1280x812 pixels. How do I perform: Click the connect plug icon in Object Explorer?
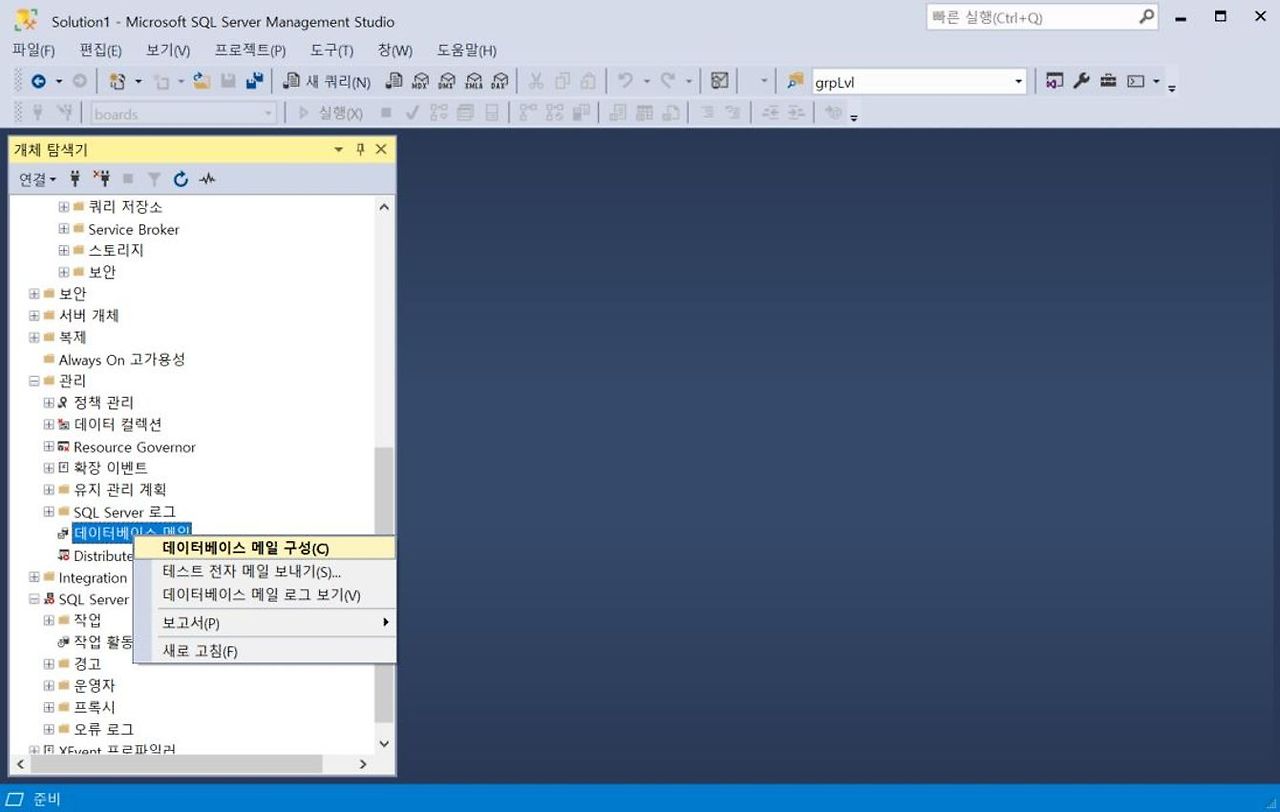tap(75, 179)
